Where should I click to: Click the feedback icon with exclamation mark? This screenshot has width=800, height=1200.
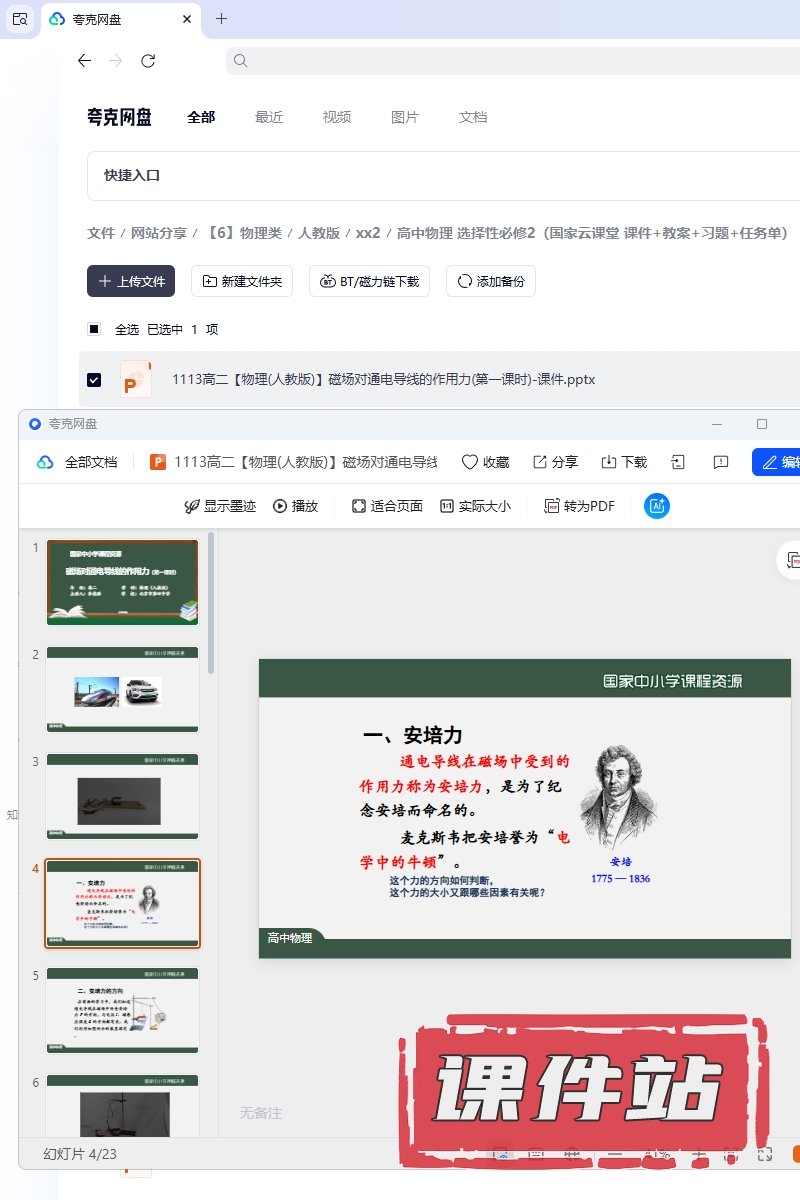pyautogui.click(x=720, y=462)
